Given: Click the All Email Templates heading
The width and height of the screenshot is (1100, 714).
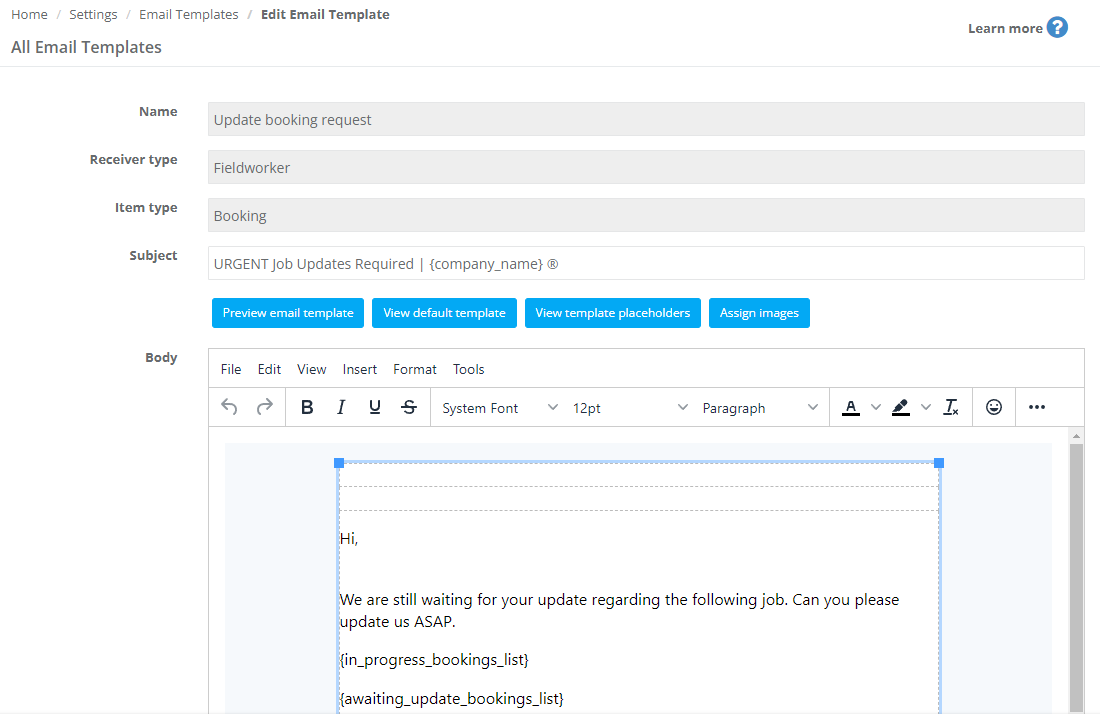Looking at the screenshot, I should [86, 47].
